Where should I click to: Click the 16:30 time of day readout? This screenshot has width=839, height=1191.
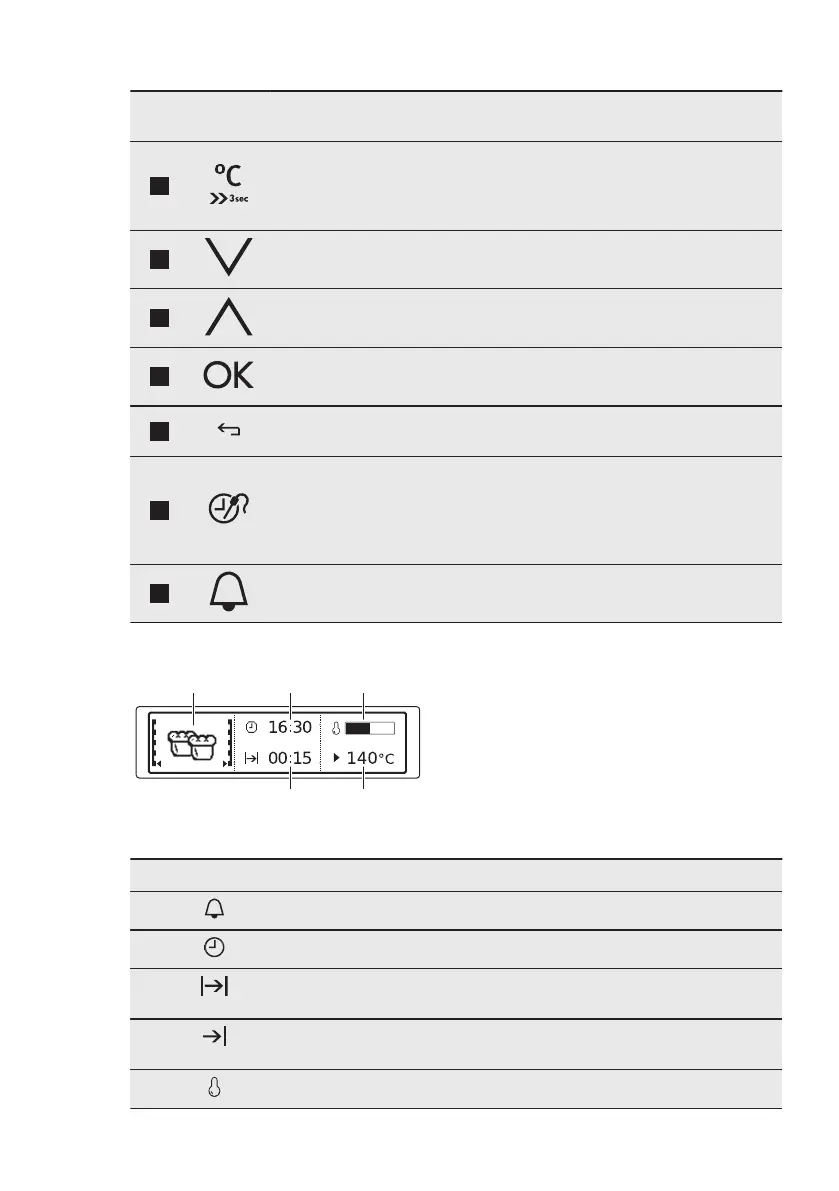pos(290,727)
